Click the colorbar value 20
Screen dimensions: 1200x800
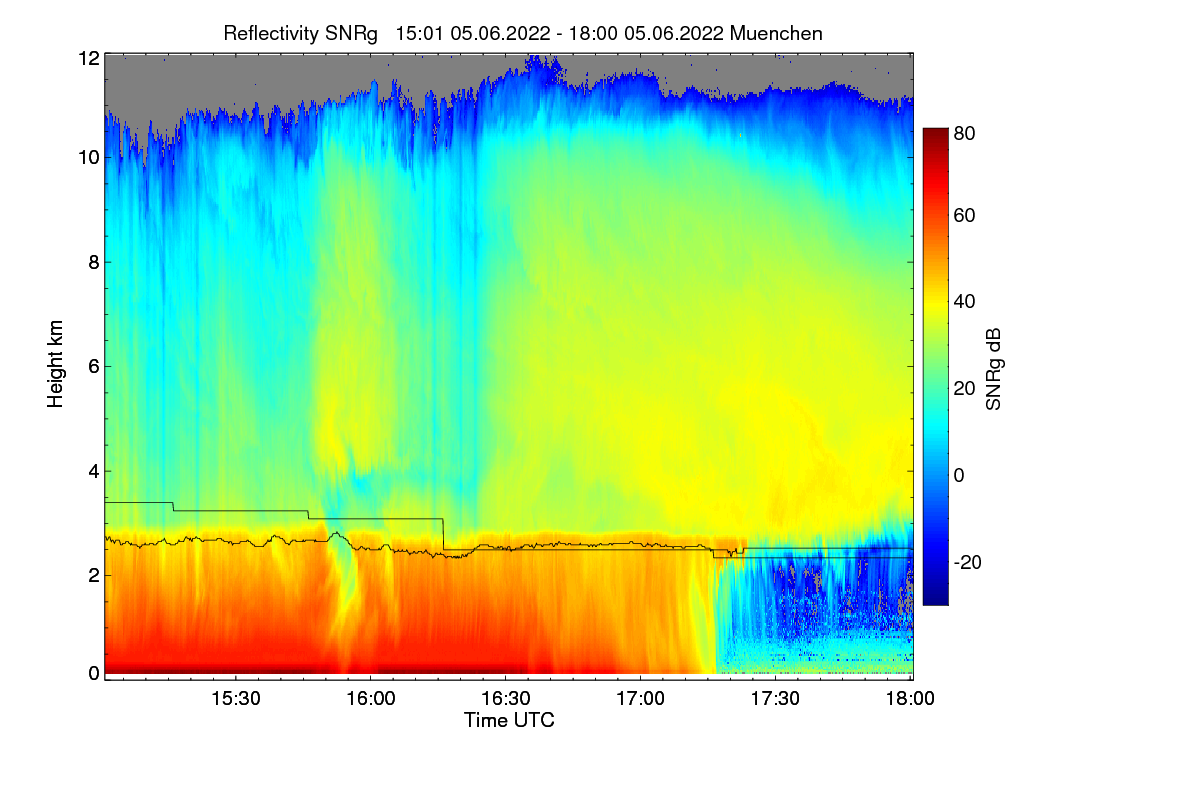point(965,388)
